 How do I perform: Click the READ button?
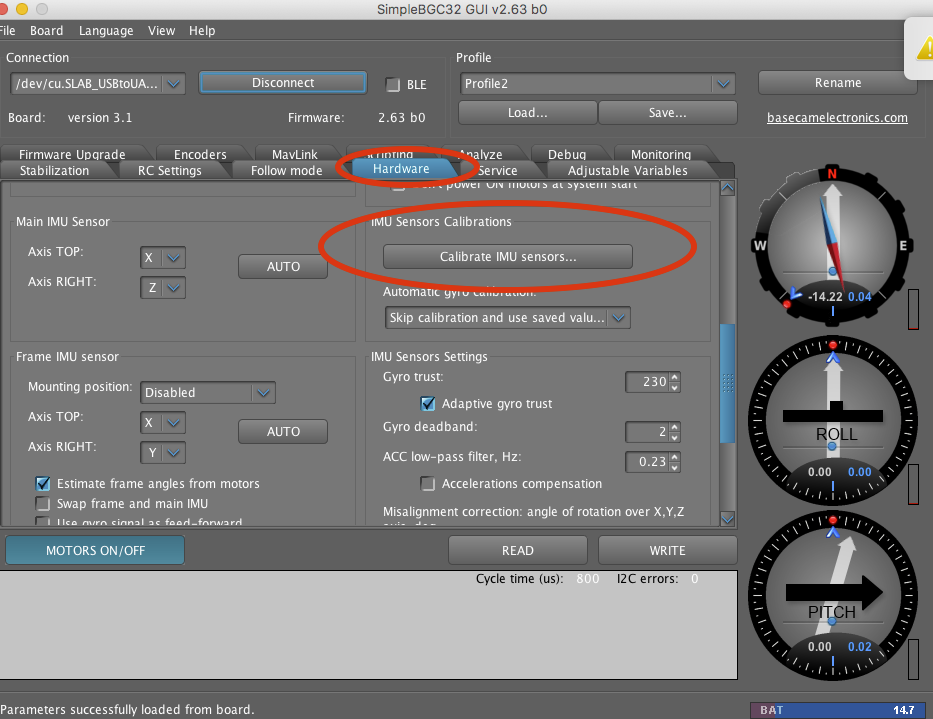pyautogui.click(x=518, y=551)
